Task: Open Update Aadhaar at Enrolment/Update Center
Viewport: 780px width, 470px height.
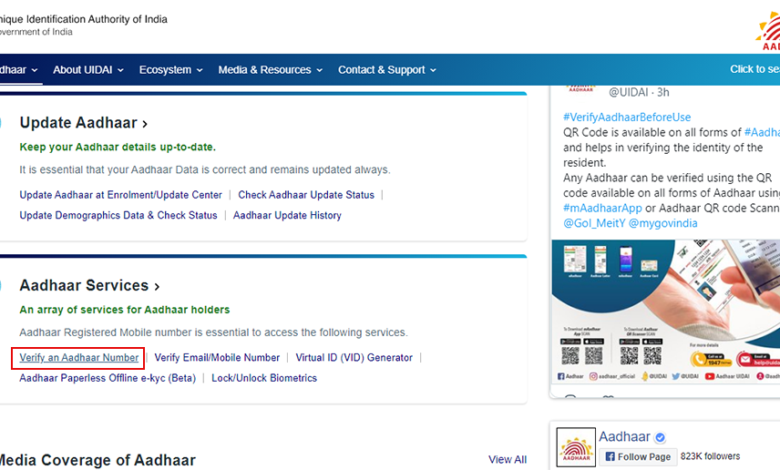Action: [121, 195]
